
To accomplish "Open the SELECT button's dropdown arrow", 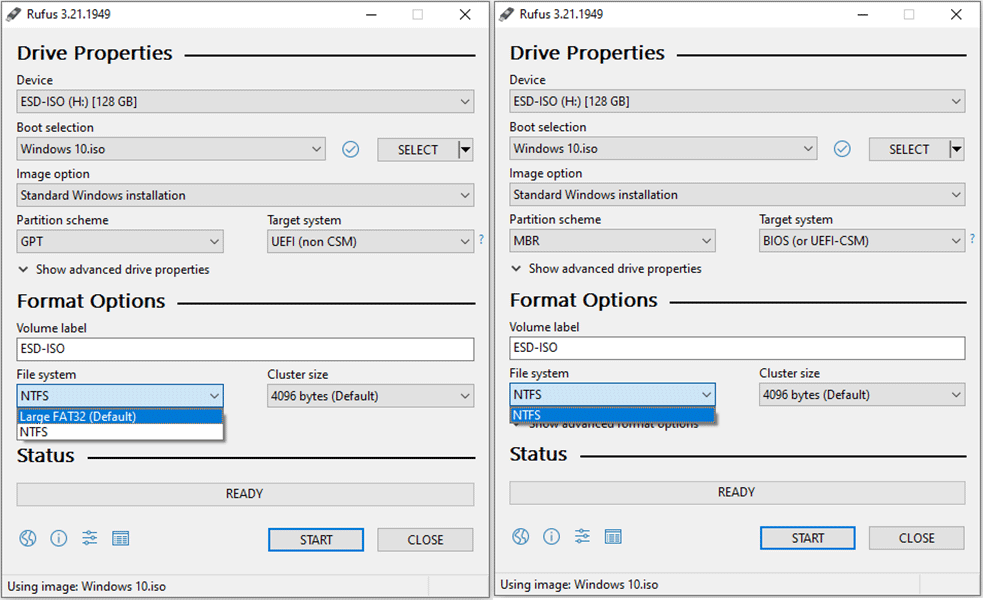I will coord(466,148).
